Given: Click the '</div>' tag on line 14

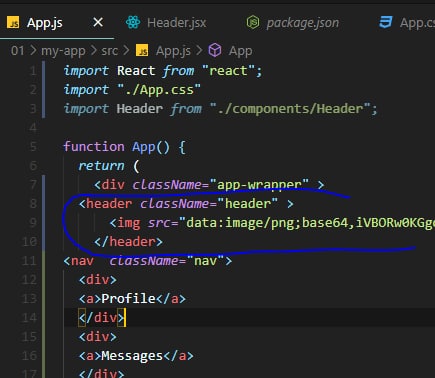Looking at the screenshot, I should coord(102,318).
